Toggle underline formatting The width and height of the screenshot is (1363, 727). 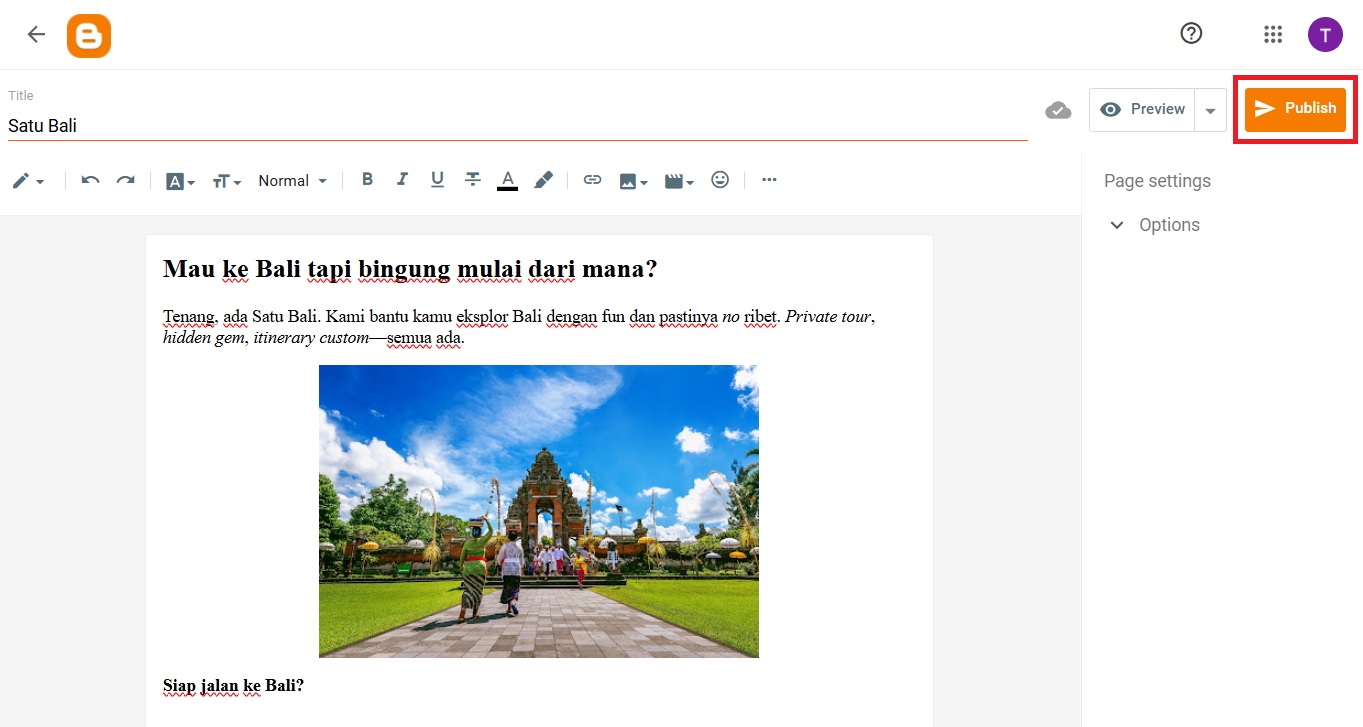(x=437, y=180)
